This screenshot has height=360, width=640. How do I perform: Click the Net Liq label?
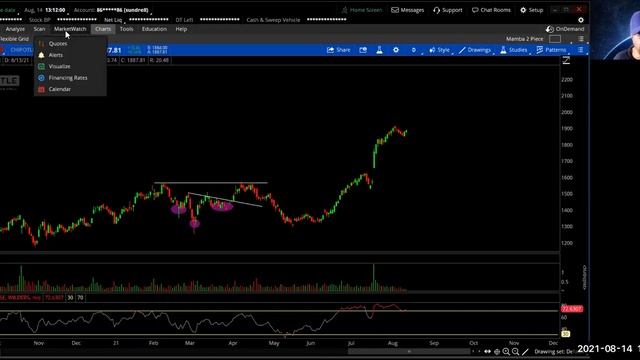(113, 20)
